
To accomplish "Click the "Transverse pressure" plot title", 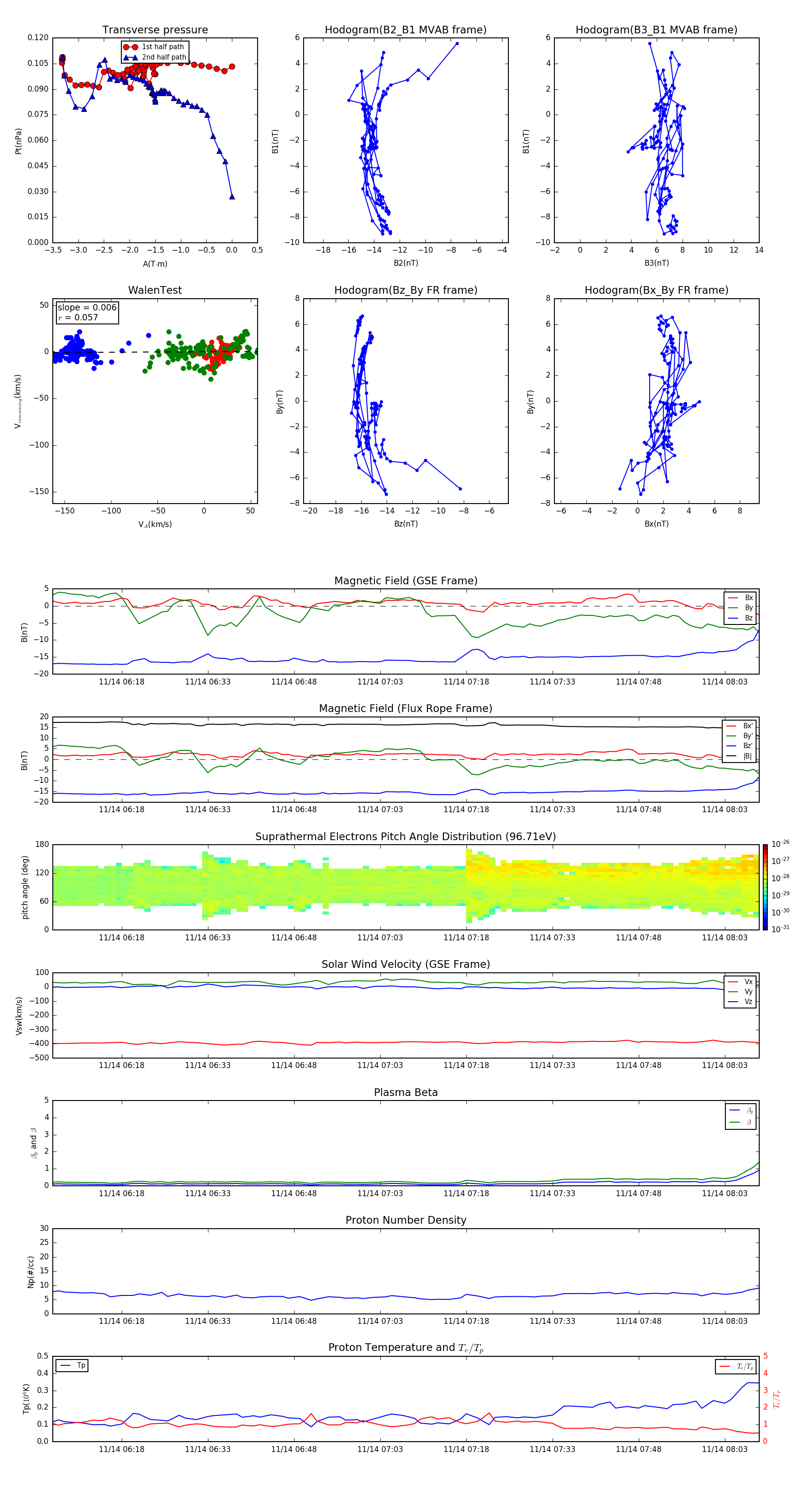I will tap(155, 30).
